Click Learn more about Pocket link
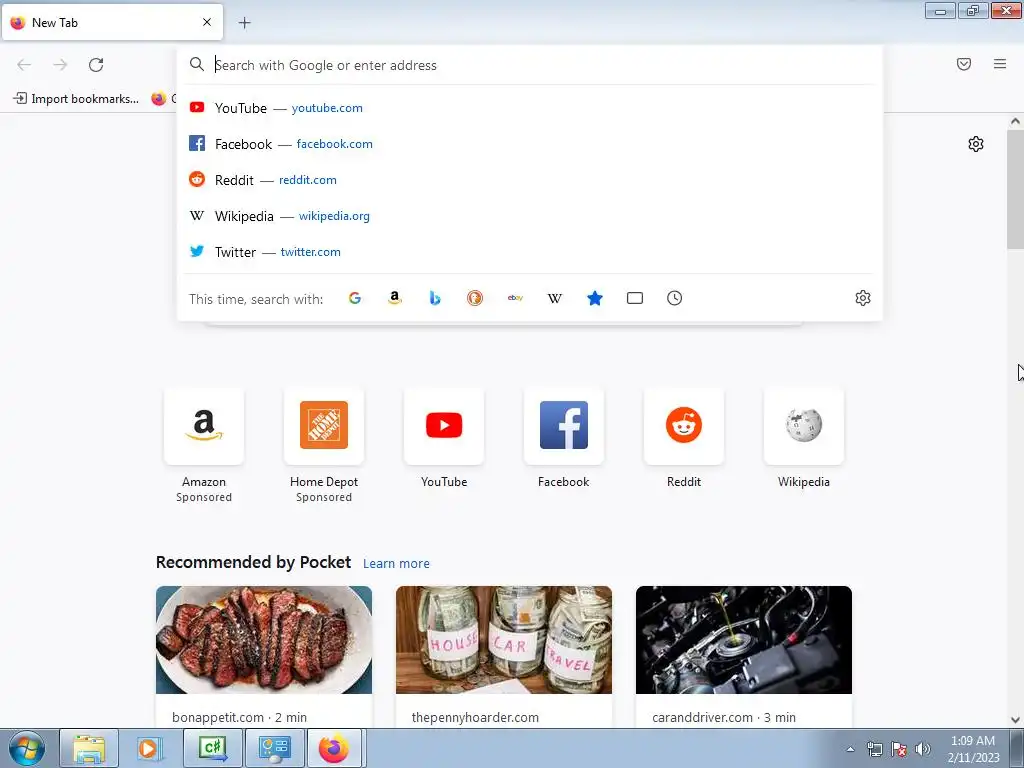 click(396, 563)
